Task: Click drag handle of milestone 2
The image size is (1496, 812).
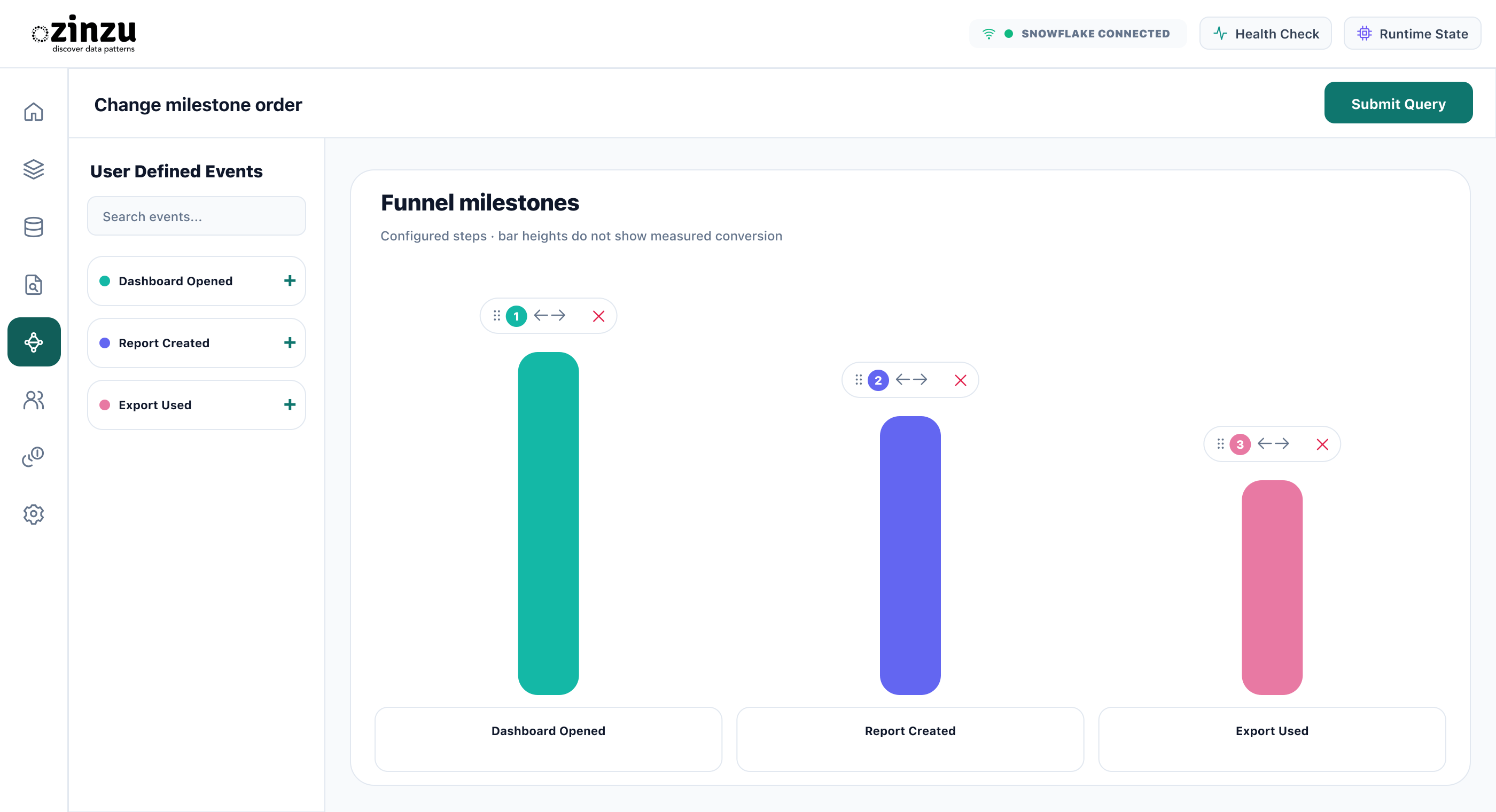Action: tap(859, 380)
